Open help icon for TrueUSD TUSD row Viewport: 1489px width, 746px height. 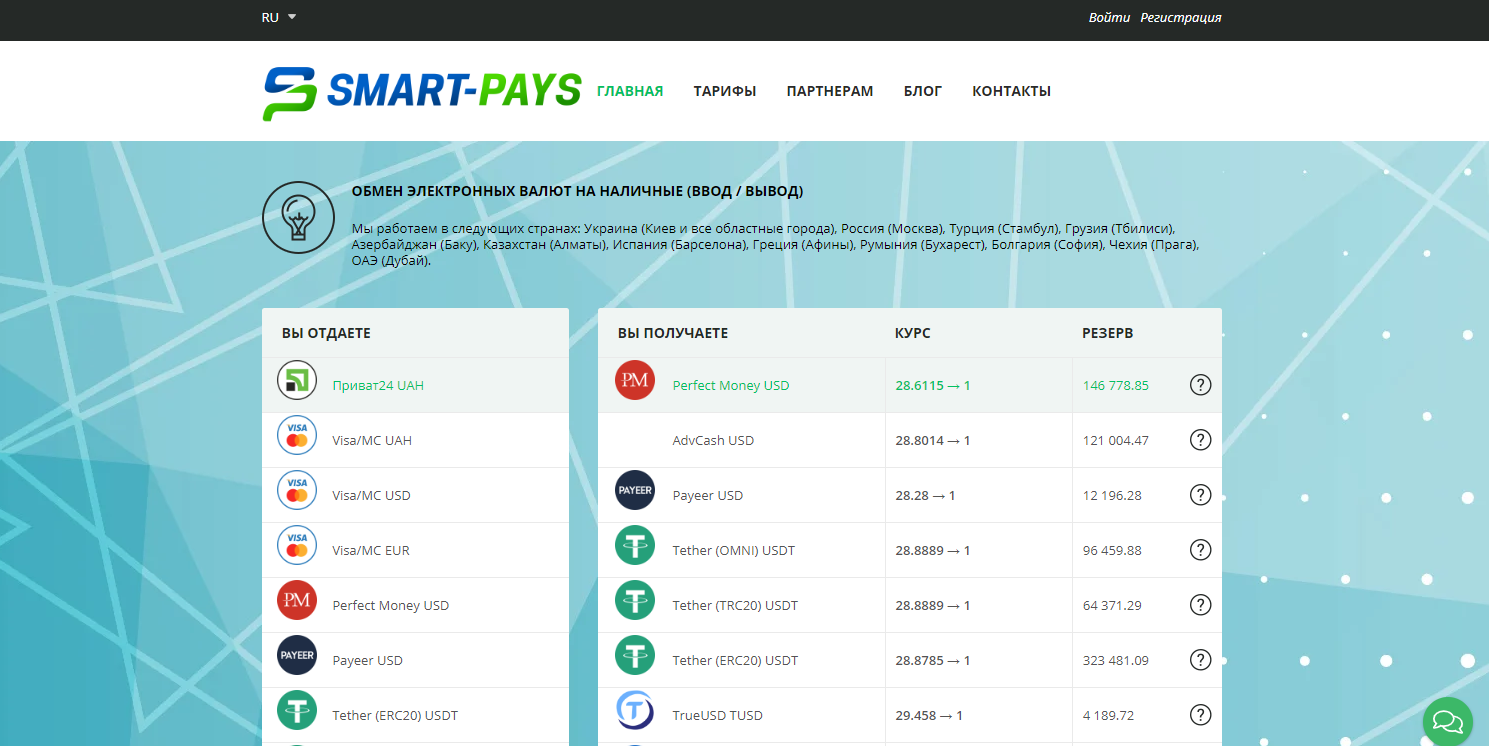pyautogui.click(x=1200, y=715)
